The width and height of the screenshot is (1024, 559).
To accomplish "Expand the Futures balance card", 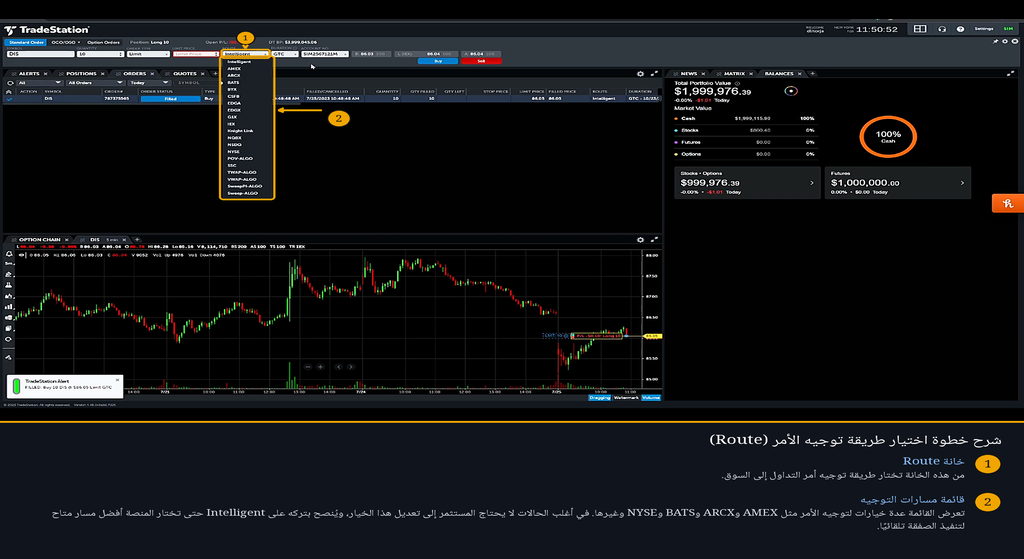I will pyautogui.click(x=897, y=183).
